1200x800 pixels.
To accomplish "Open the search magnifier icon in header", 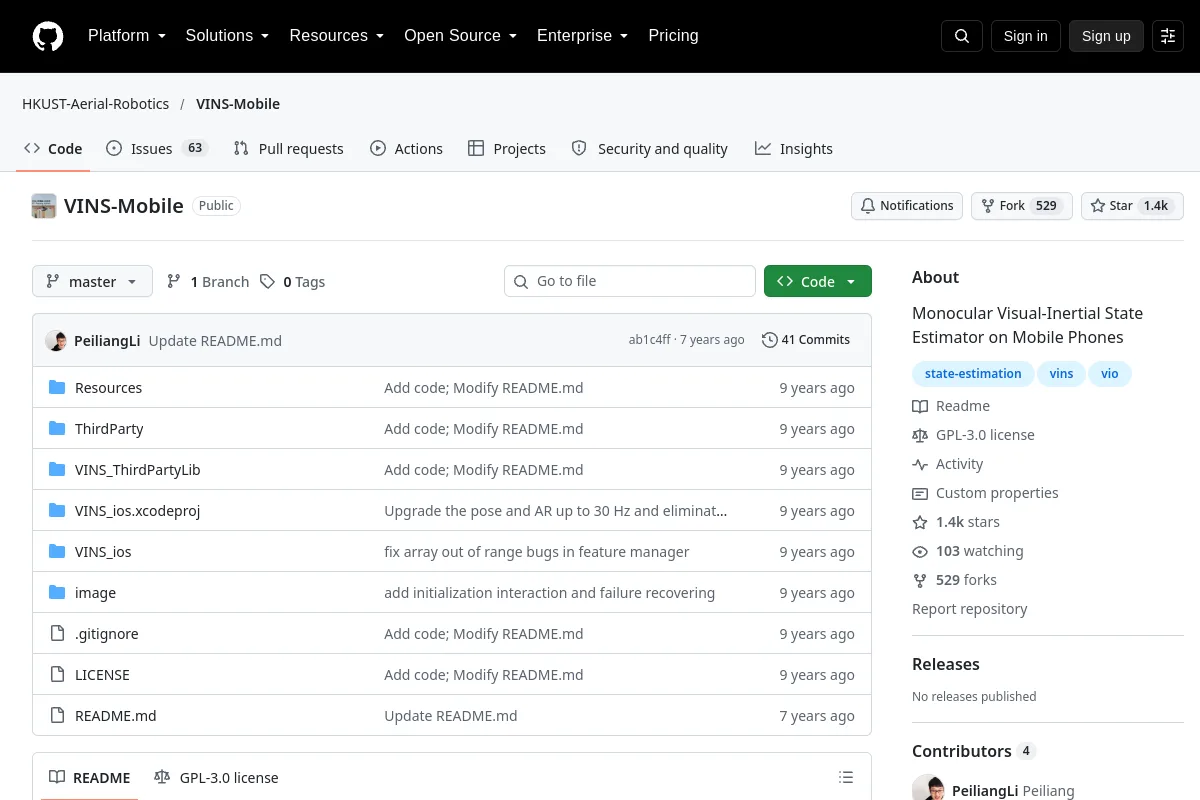I will coord(962,36).
